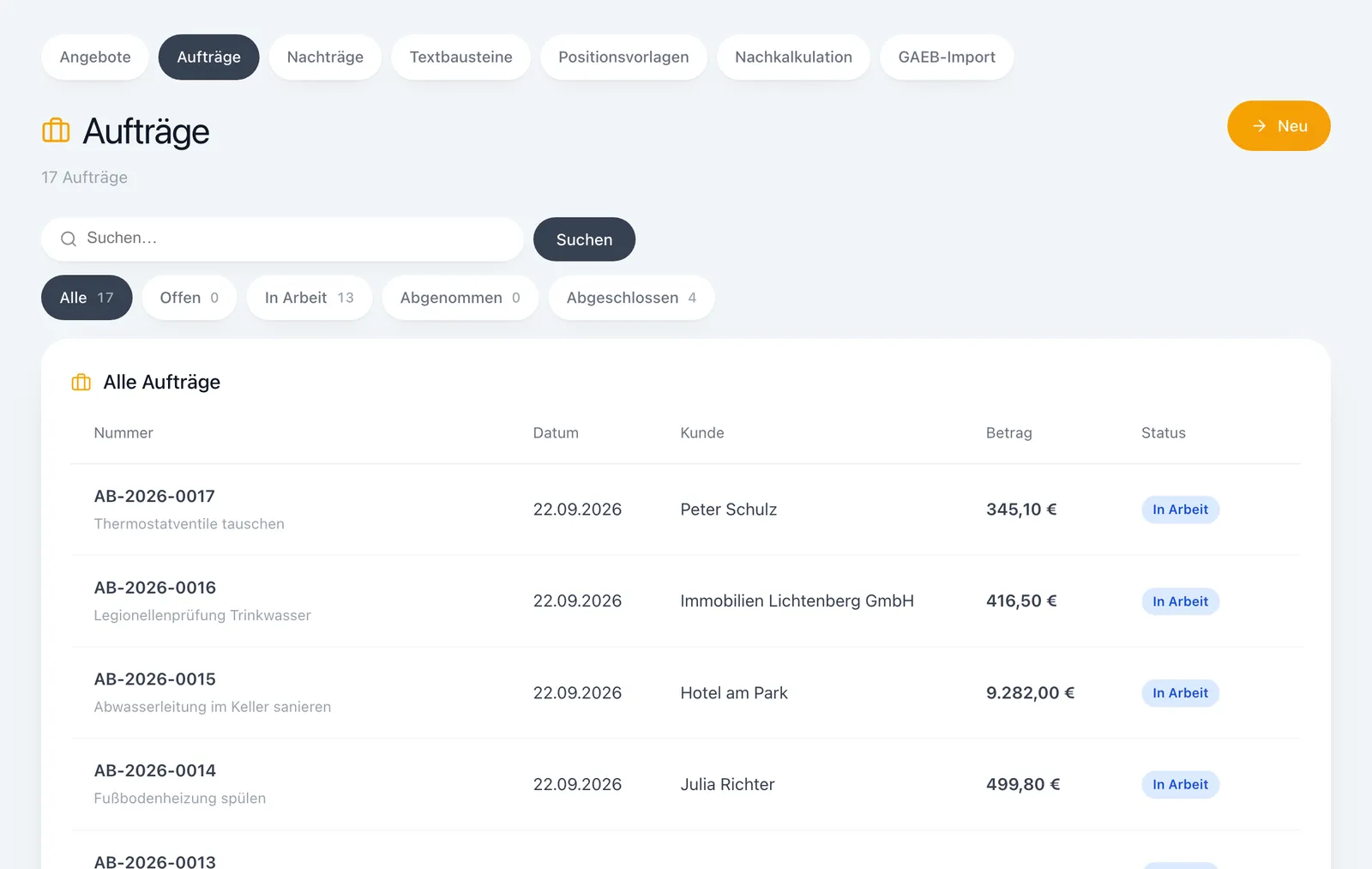This screenshot has height=869, width=1372.
Task: Filter by In Arbeit 13
Action: pos(310,298)
